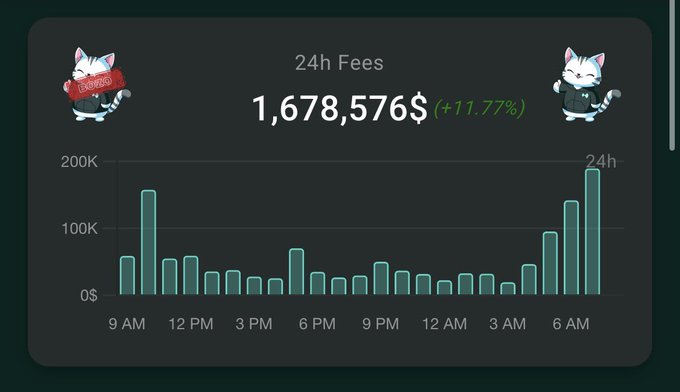Click the bar directly above the 12 PM label
The width and height of the screenshot is (680, 392).
point(191,275)
